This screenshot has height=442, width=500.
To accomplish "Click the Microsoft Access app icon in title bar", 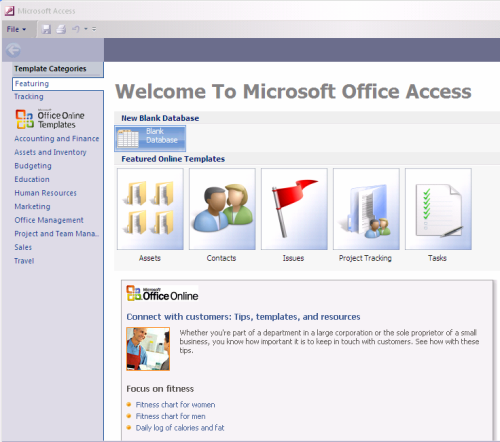I will point(9,11).
